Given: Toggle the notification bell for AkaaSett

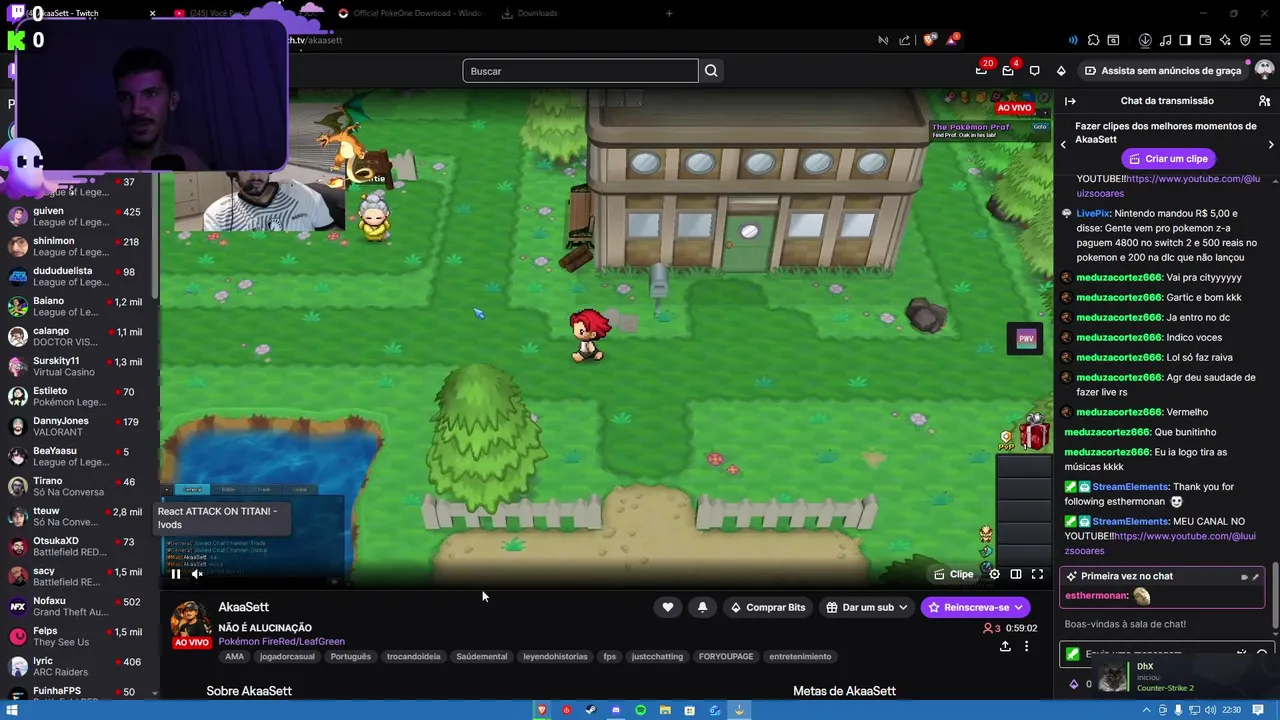Looking at the screenshot, I should click(702, 607).
